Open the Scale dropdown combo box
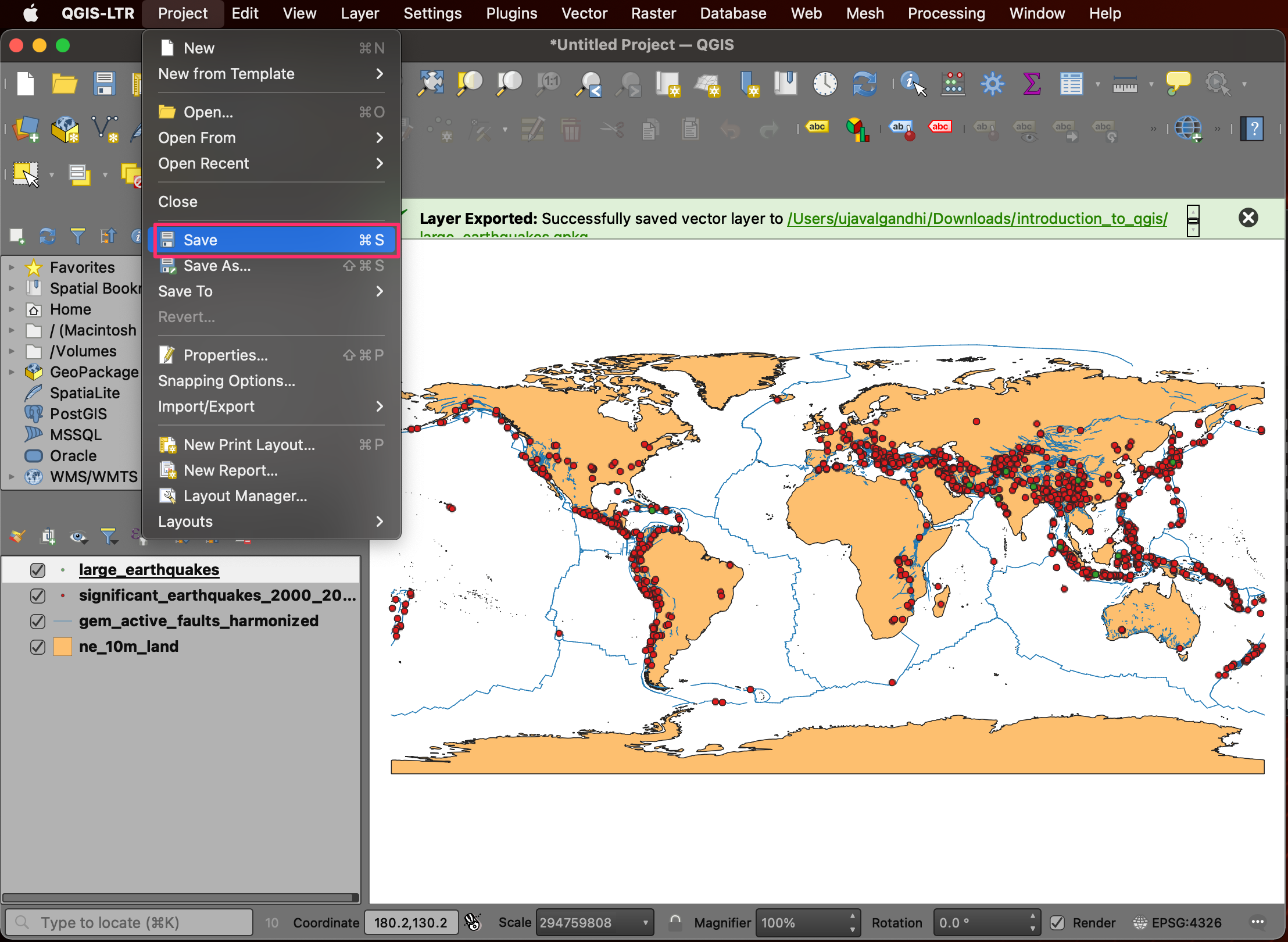The height and width of the screenshot is (942, 1288). (594, 923)
